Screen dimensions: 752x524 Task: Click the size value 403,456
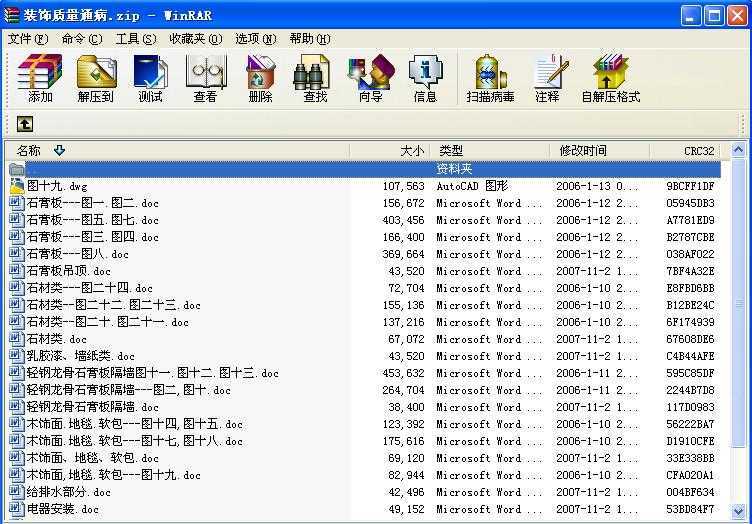403,220
